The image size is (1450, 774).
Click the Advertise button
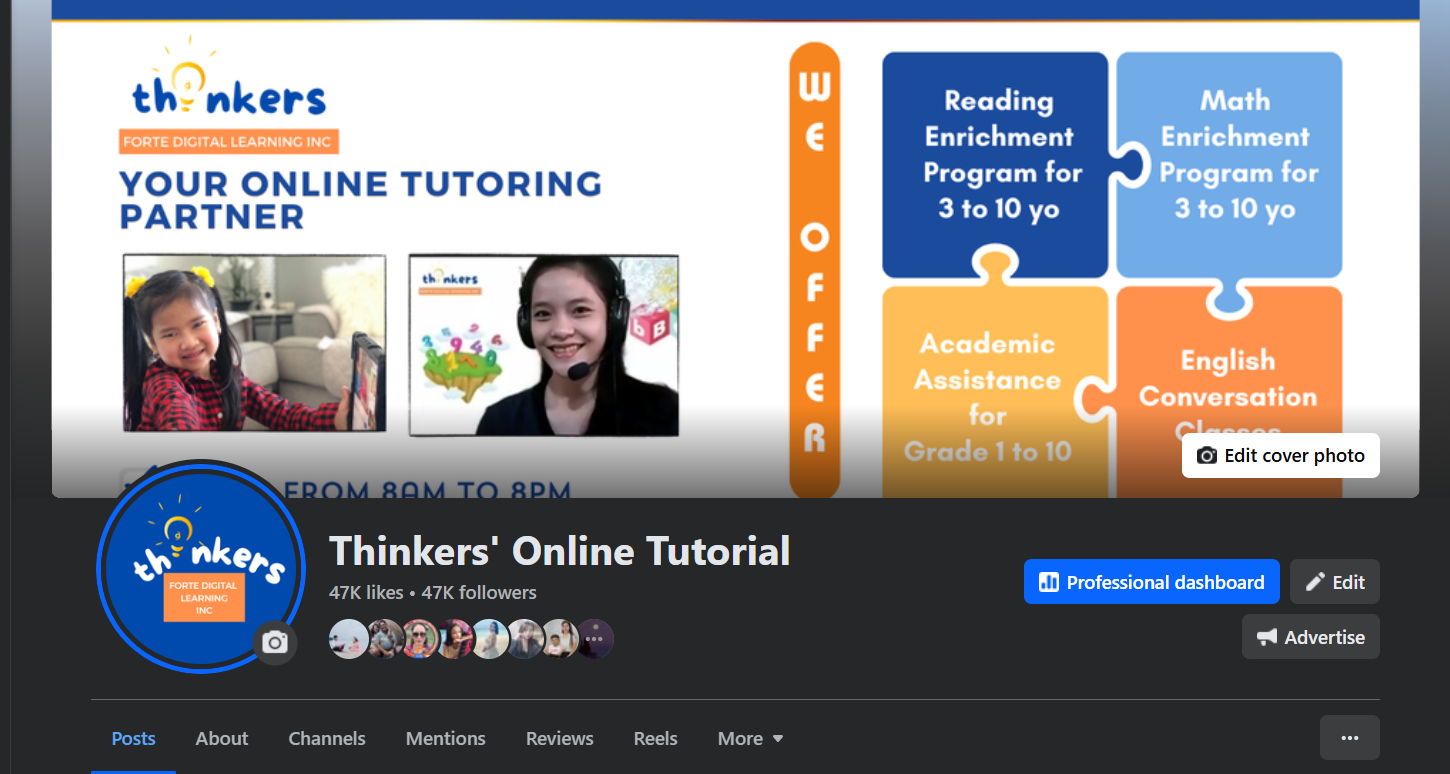pyautogui.click(x=1310, y=637)
